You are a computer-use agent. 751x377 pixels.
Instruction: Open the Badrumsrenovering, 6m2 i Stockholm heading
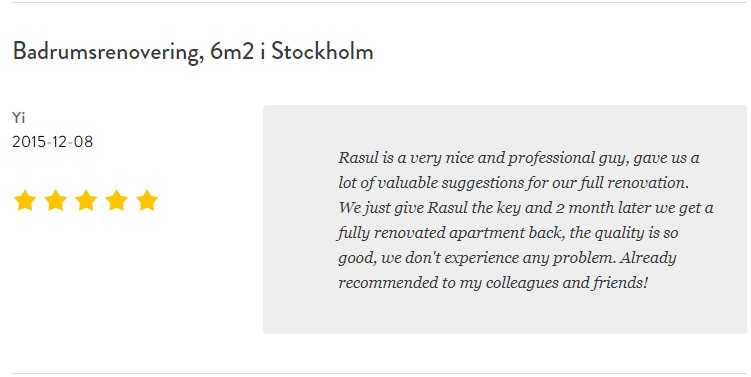coord(193,51)
